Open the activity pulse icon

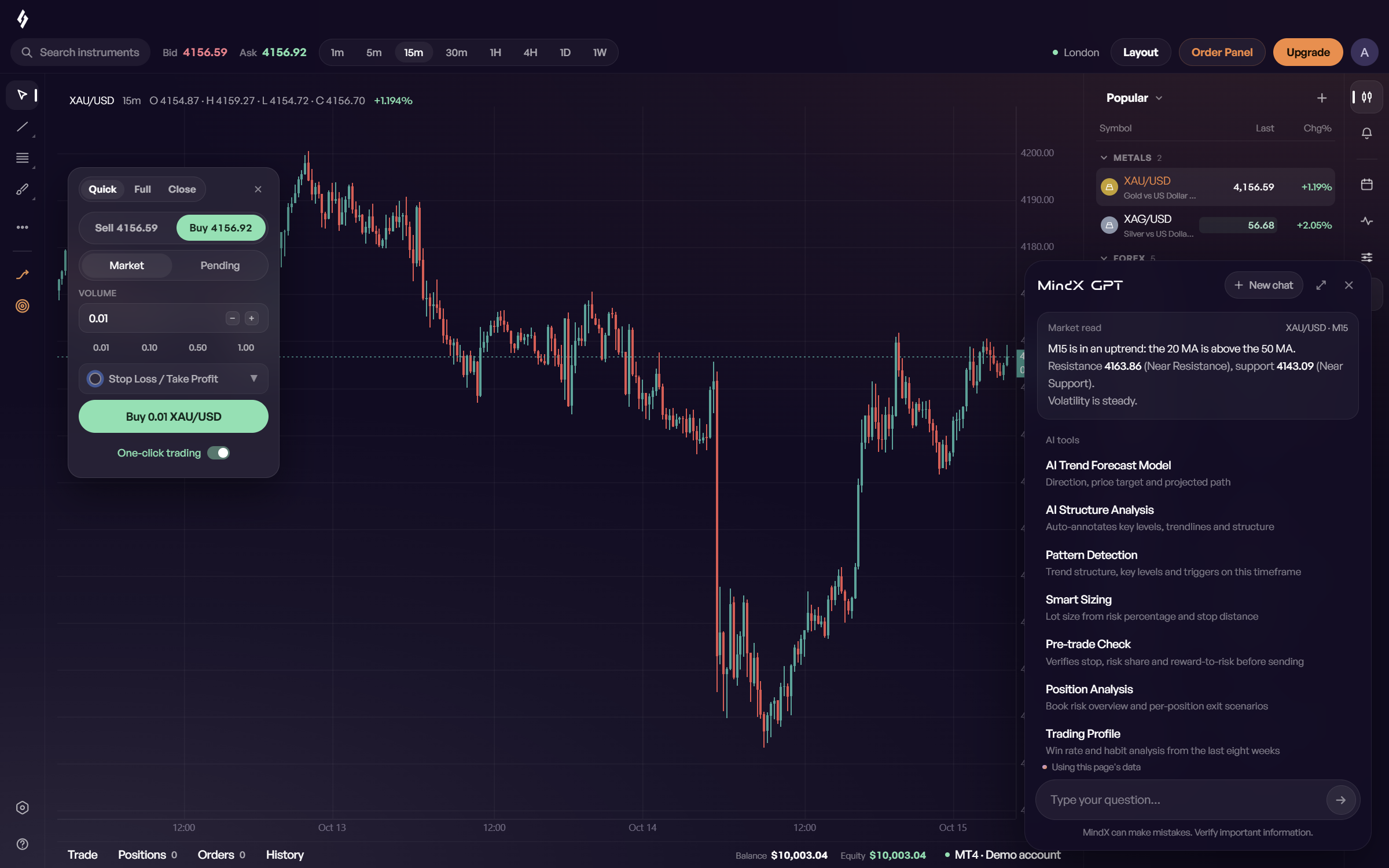tap(1366, 221)
